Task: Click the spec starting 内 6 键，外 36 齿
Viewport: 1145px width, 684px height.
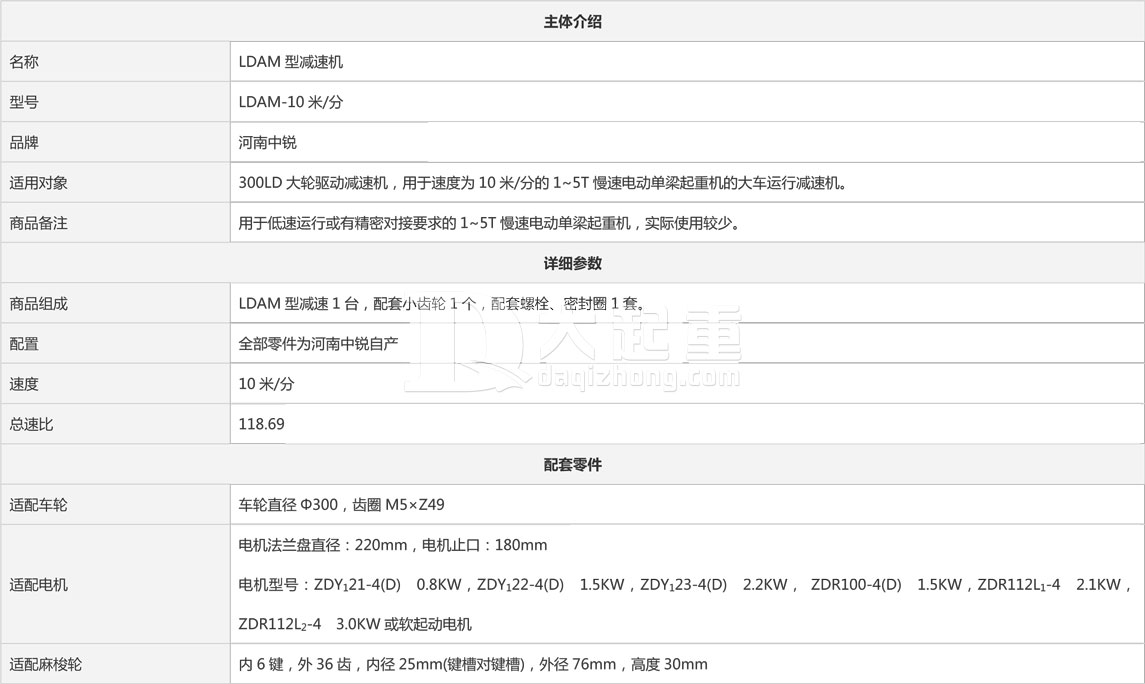Action: (x=473, y=664)
